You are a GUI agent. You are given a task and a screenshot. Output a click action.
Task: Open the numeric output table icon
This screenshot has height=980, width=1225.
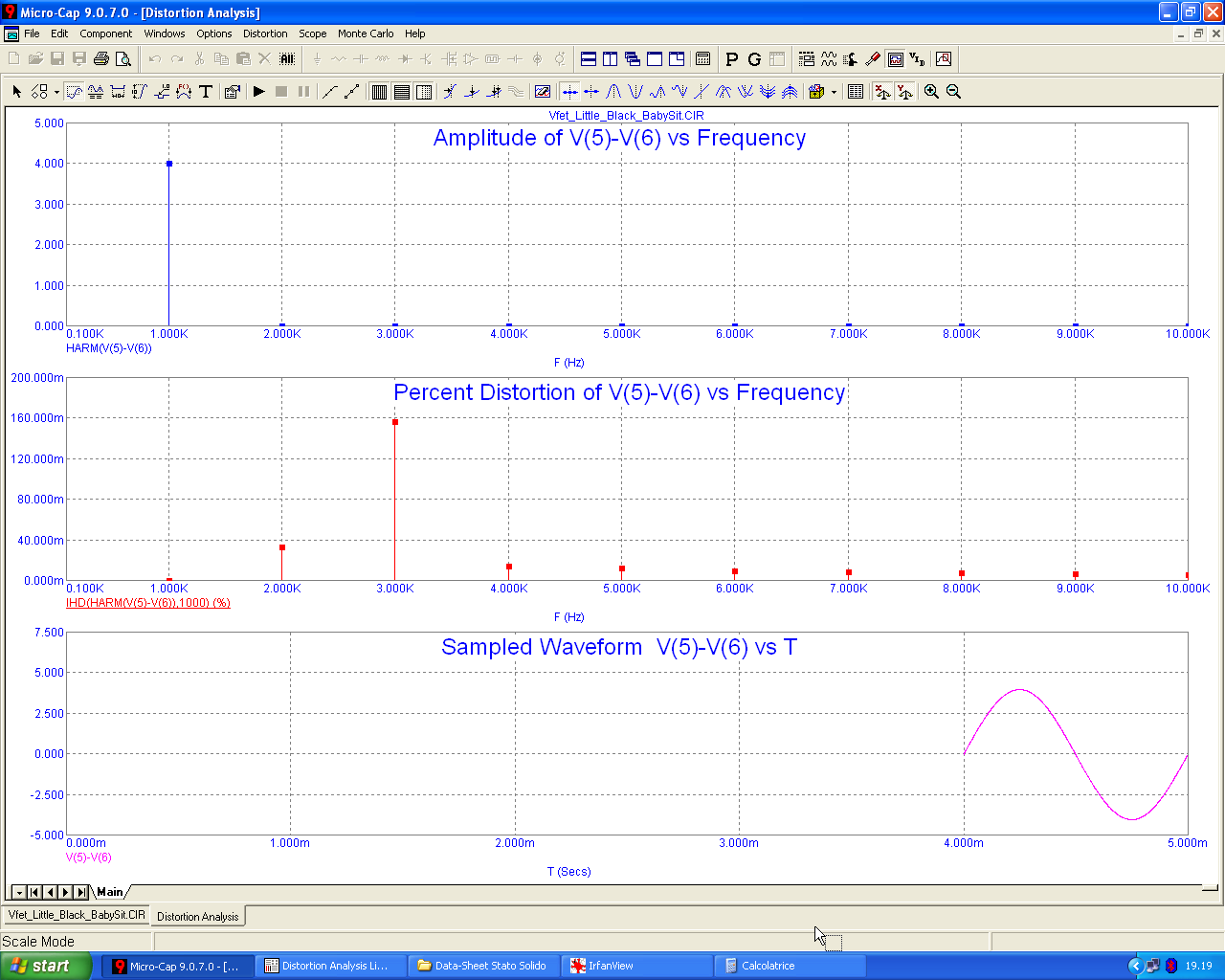point(856,92)
